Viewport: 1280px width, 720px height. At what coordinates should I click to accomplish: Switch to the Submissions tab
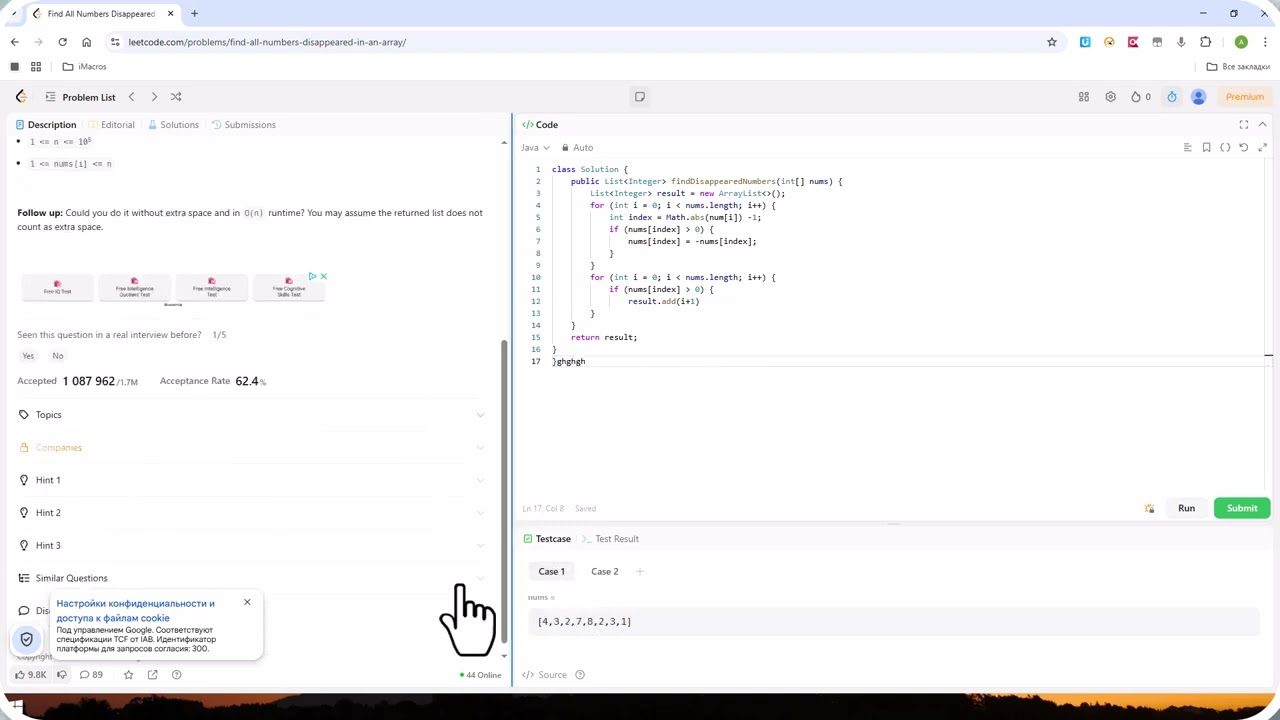pos(243,125)
